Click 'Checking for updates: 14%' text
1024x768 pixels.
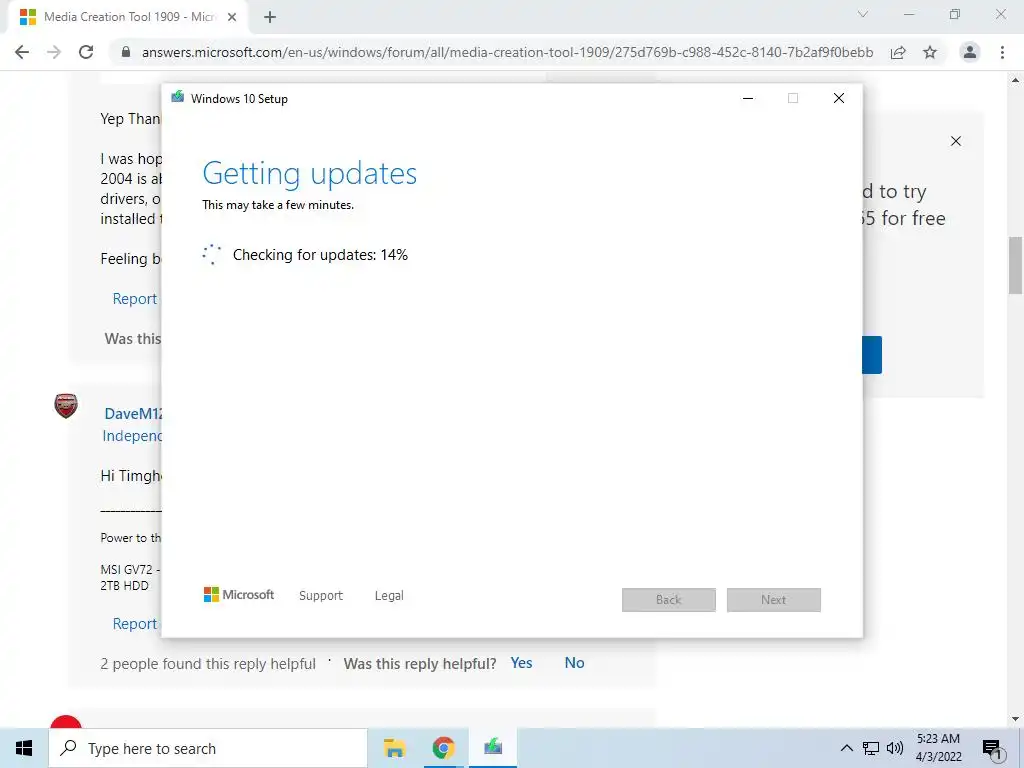coord(320,255)
